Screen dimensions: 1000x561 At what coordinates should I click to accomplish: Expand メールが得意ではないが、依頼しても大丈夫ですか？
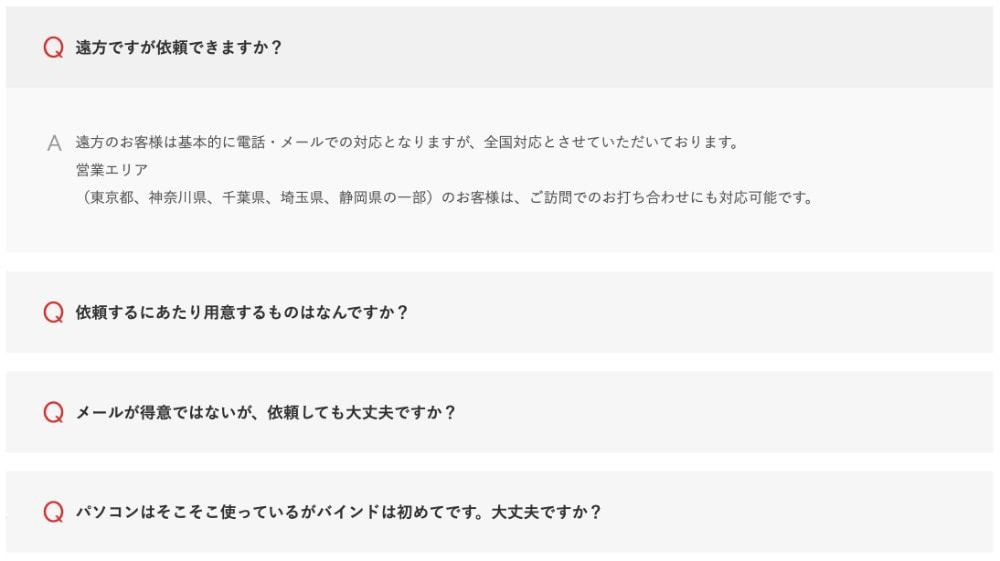(x=499, y=412)
